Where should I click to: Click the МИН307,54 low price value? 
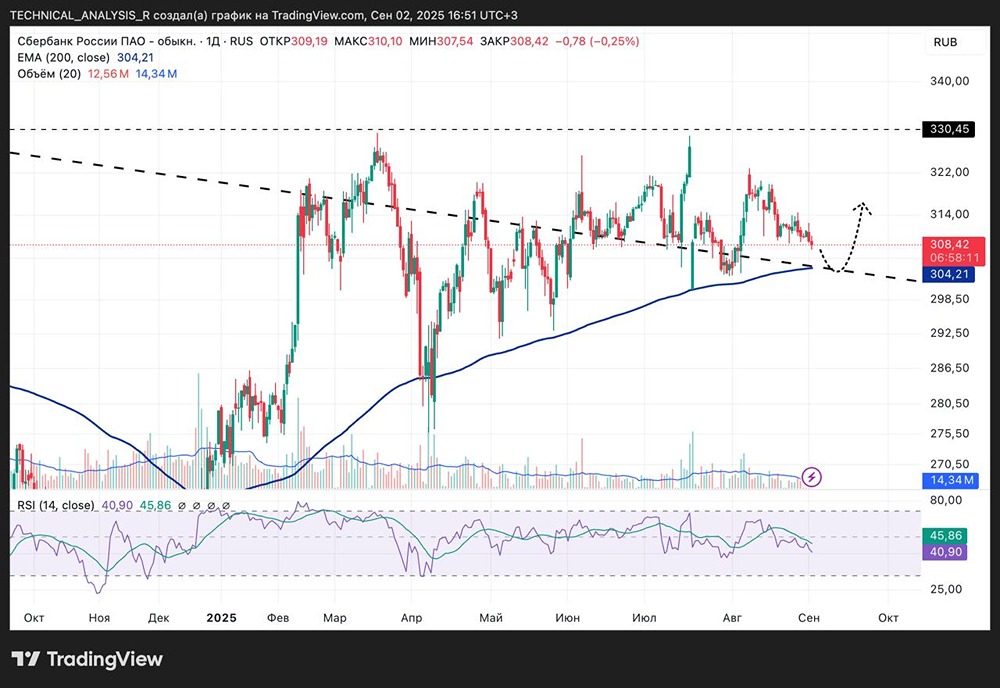tap(441, 41)
